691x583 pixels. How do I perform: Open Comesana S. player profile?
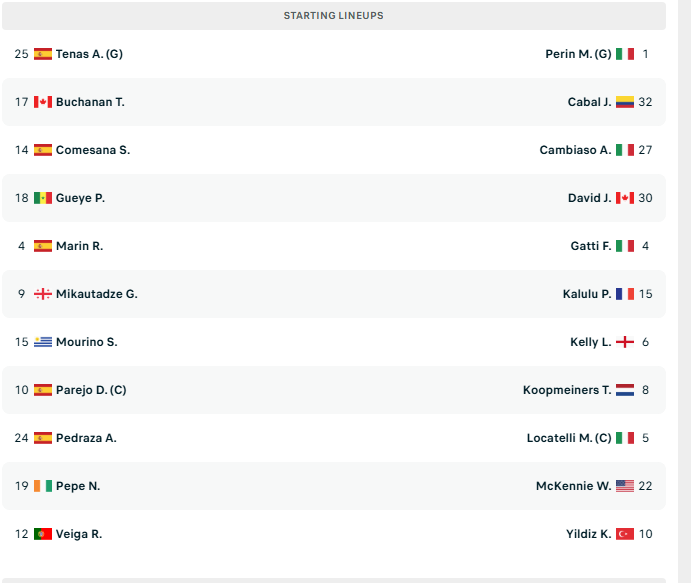[93, 150]
